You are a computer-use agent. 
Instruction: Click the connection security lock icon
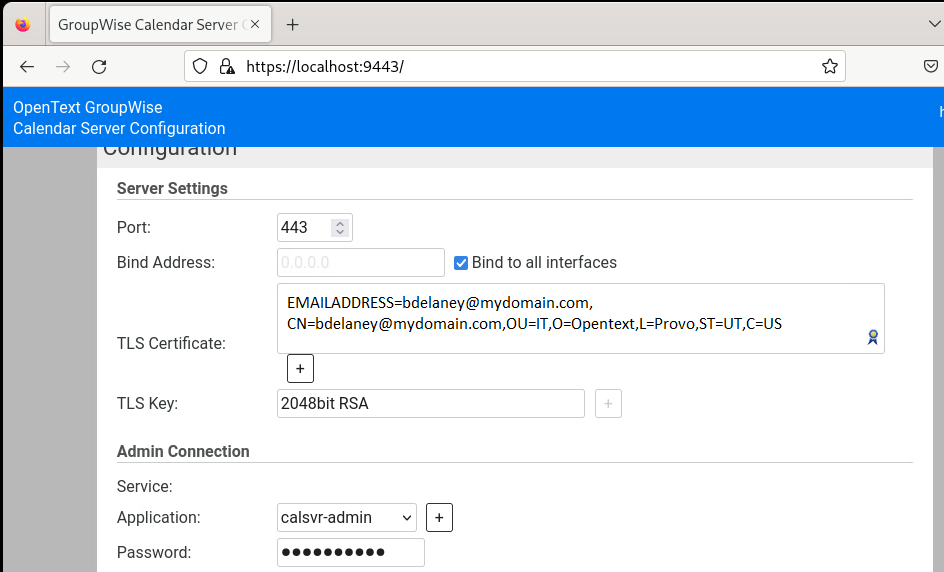click(x=227, y=66)
